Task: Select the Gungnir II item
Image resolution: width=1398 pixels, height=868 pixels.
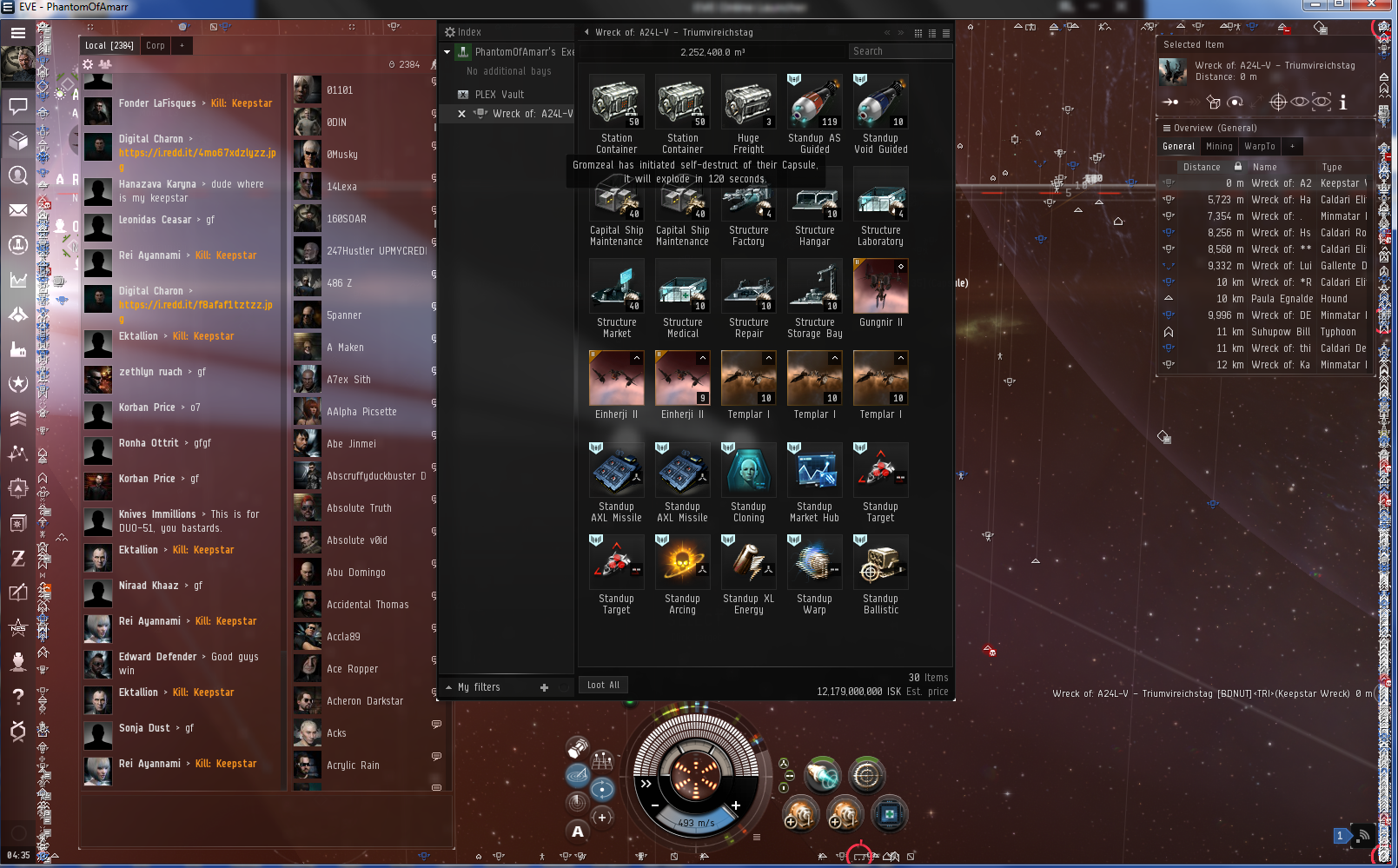Action: pos(880,293)
